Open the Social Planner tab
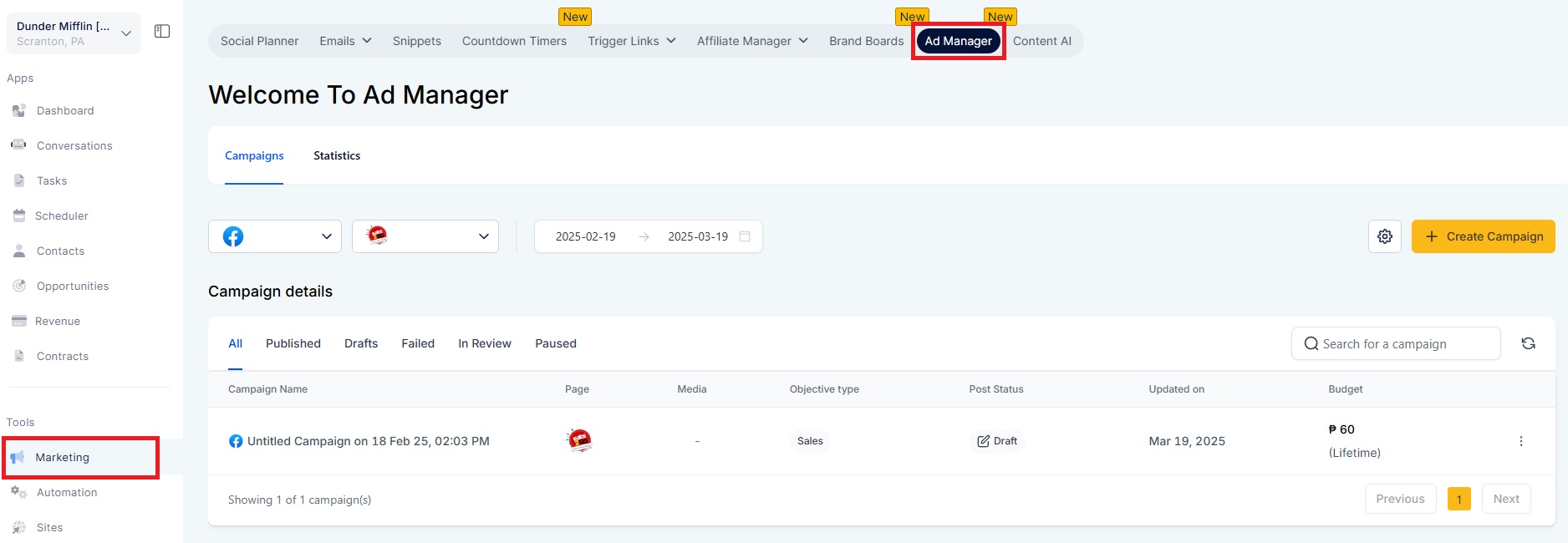Image resolution: width=1568 pixels, height=543 pixels. pyautogui.click(x=259, y=41)
